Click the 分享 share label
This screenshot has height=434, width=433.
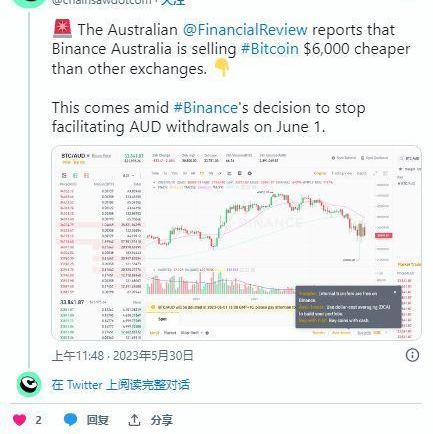(x=162, y=420)
